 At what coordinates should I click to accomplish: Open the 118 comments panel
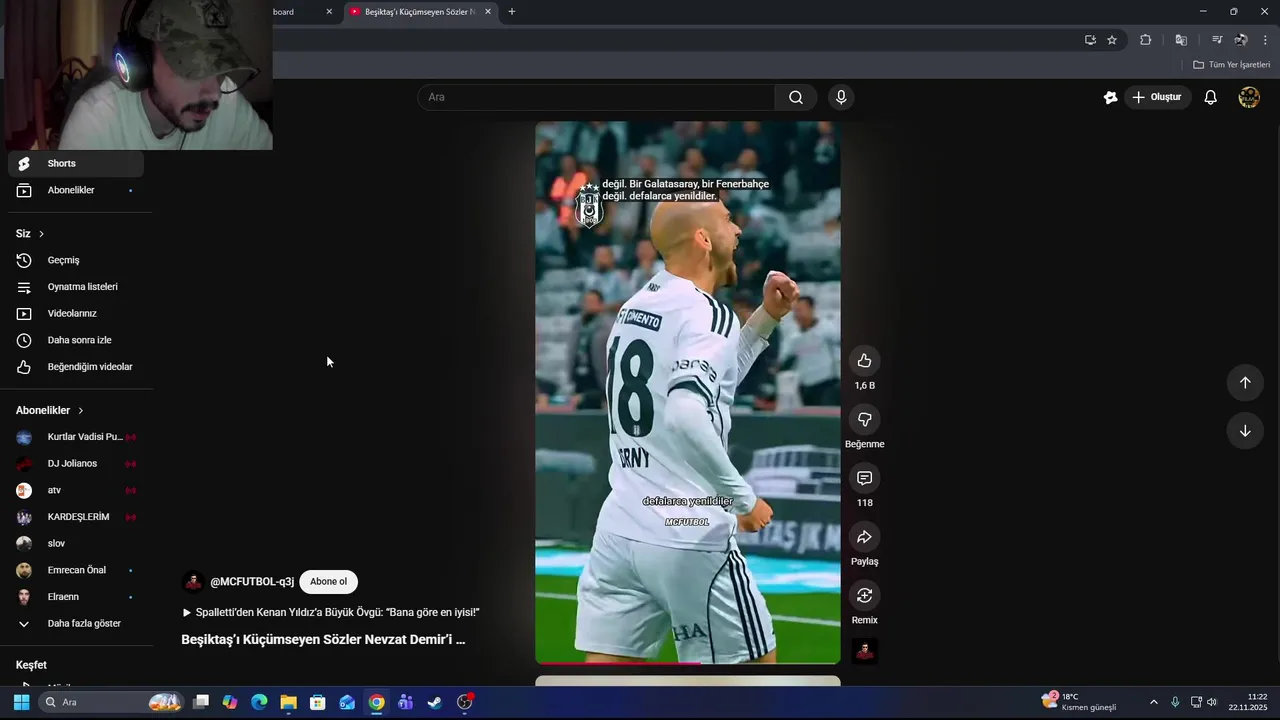tap(864, 478)
